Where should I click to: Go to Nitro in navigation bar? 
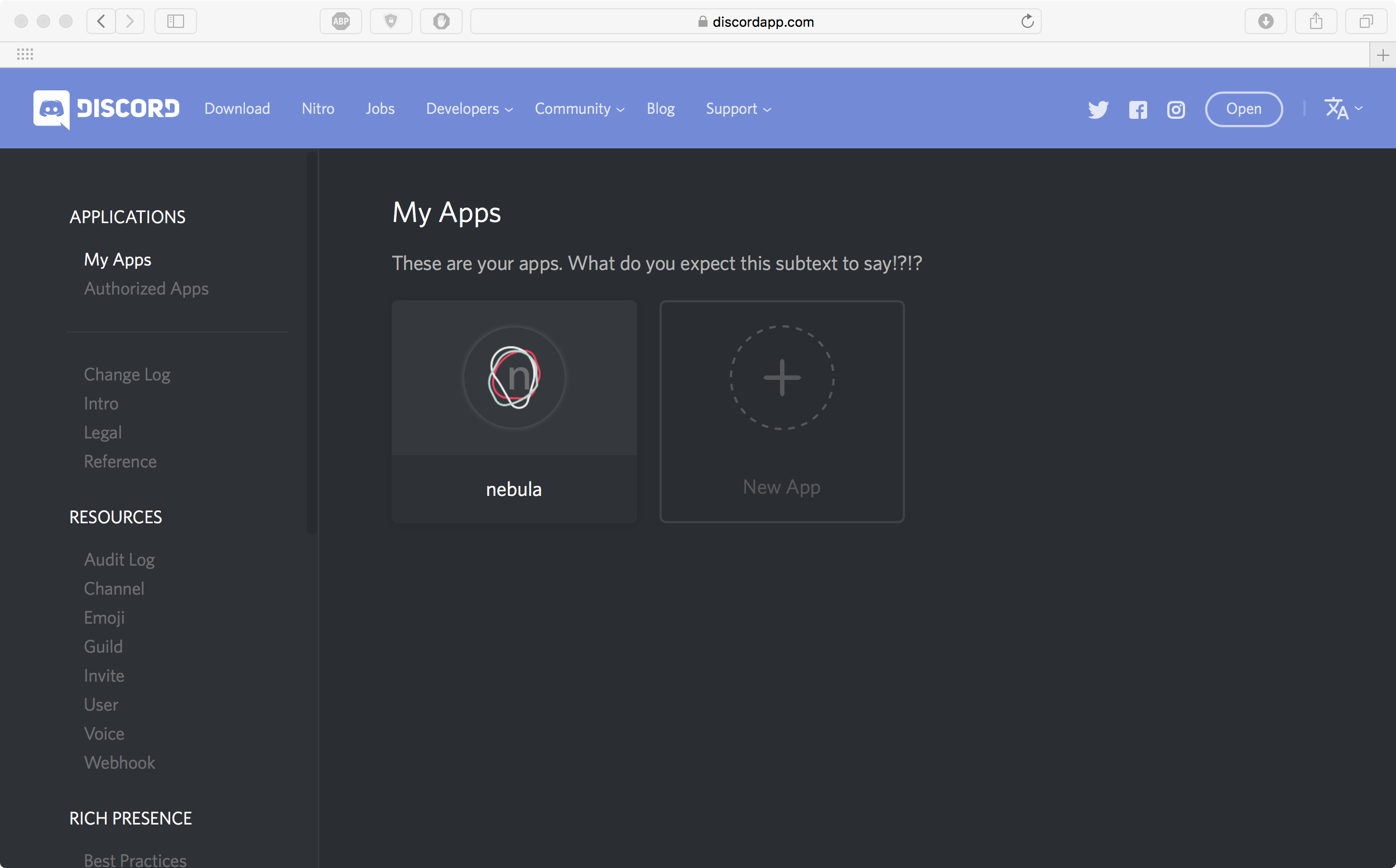click(x=318, y=109)
